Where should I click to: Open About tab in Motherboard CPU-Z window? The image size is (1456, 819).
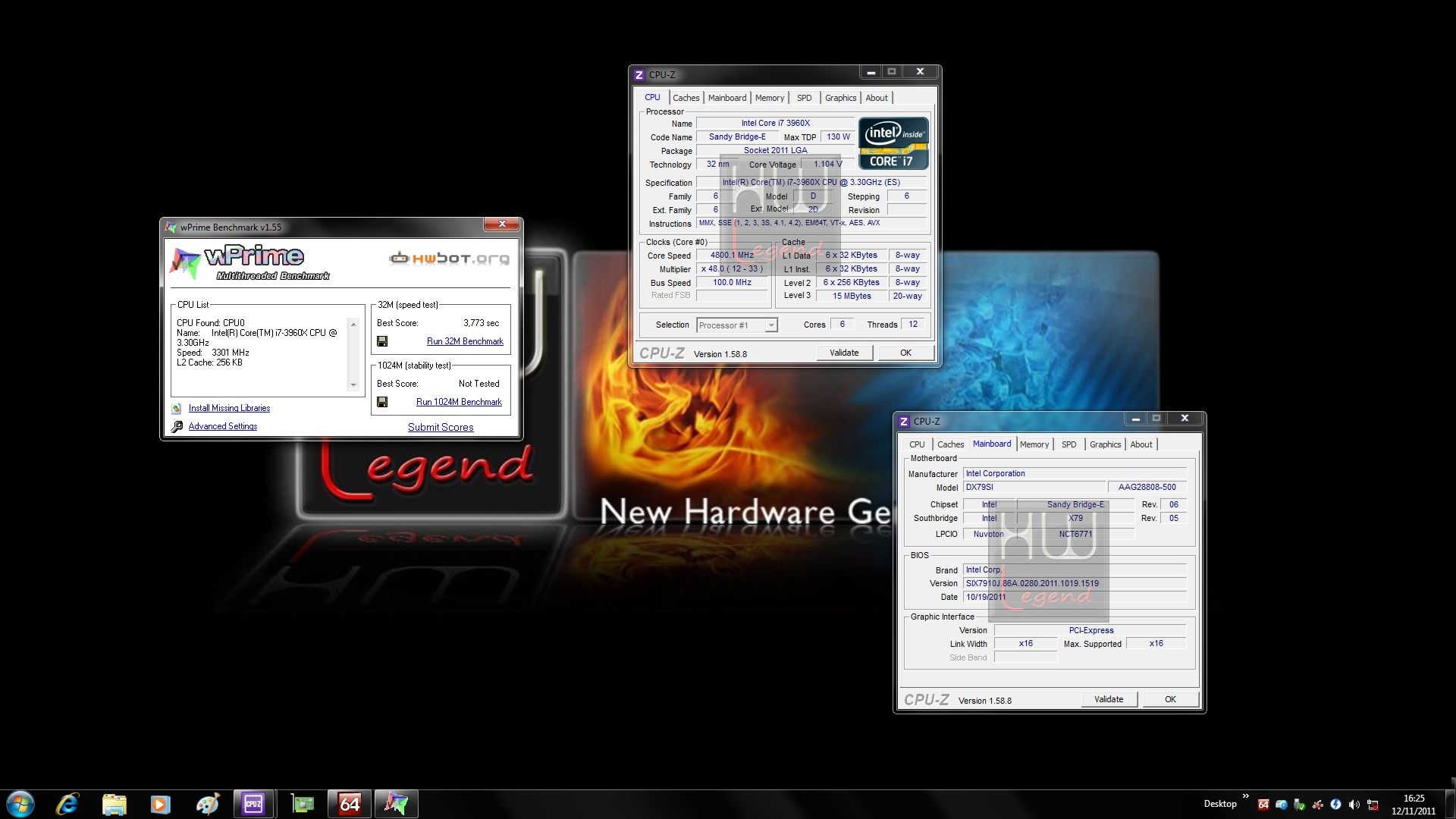1141,444
